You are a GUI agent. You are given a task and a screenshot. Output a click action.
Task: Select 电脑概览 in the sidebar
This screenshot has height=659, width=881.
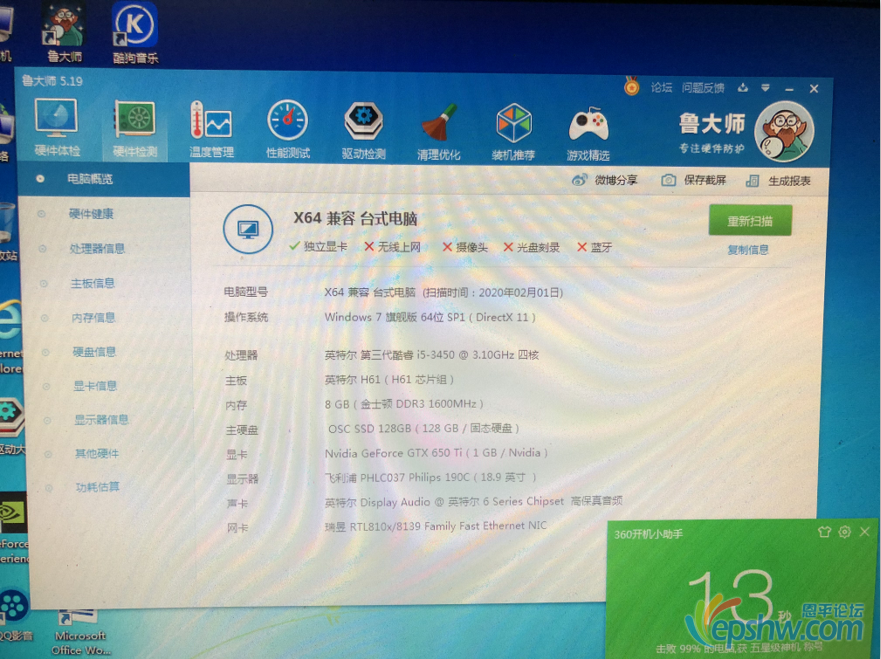click(x=103, y=179)
